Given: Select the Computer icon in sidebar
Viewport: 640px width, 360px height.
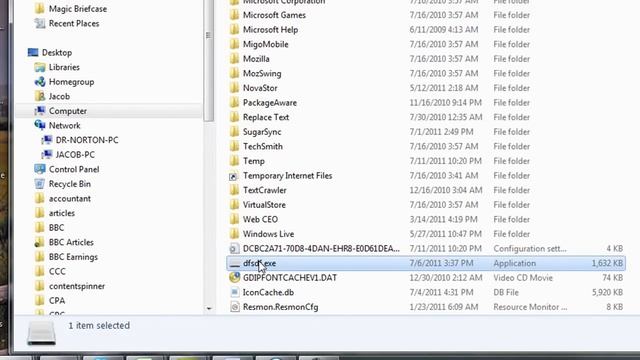Looking at the screenshot, I should click(x=40, y=111).
